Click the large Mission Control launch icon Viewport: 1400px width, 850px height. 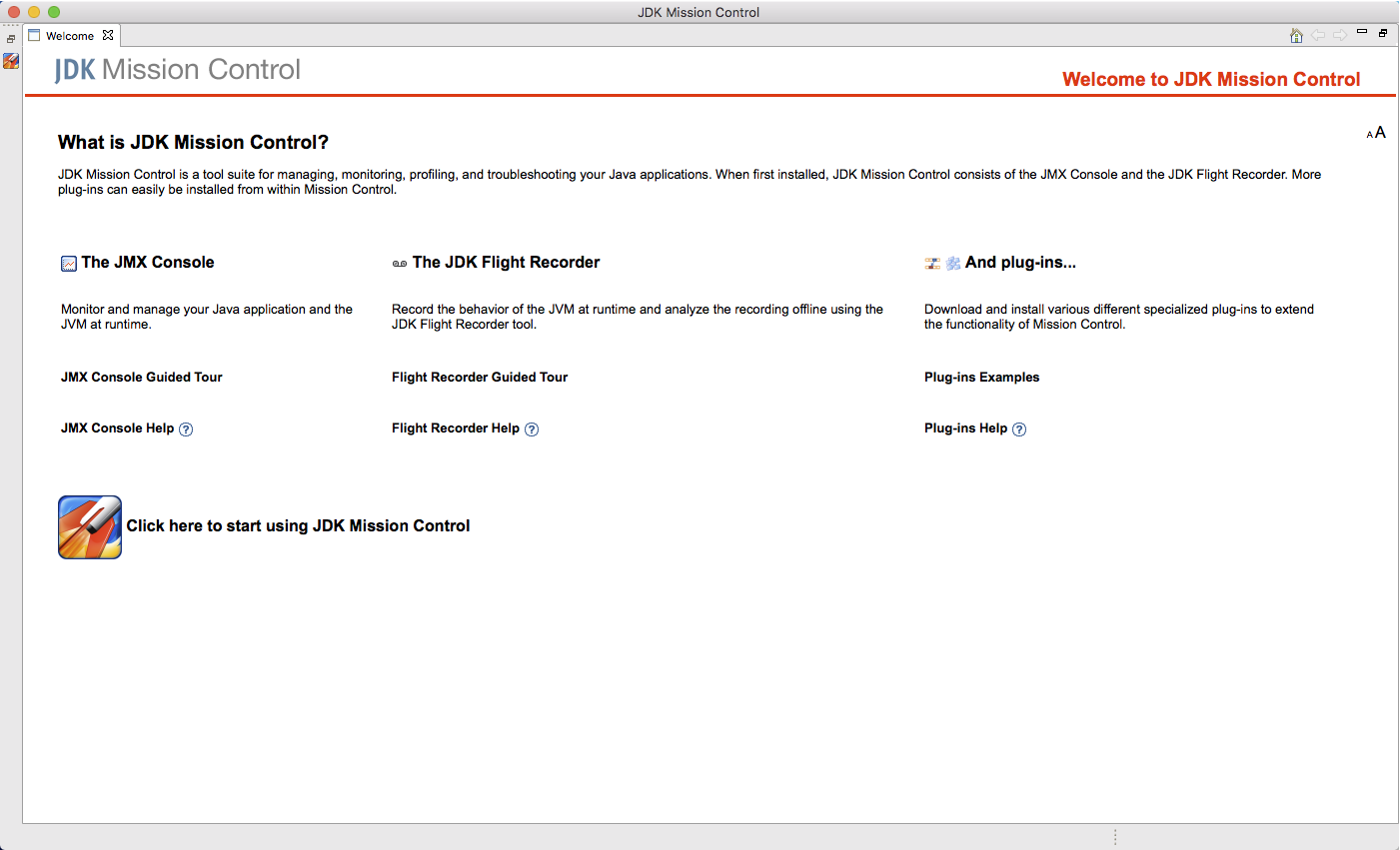pos(90,527)
